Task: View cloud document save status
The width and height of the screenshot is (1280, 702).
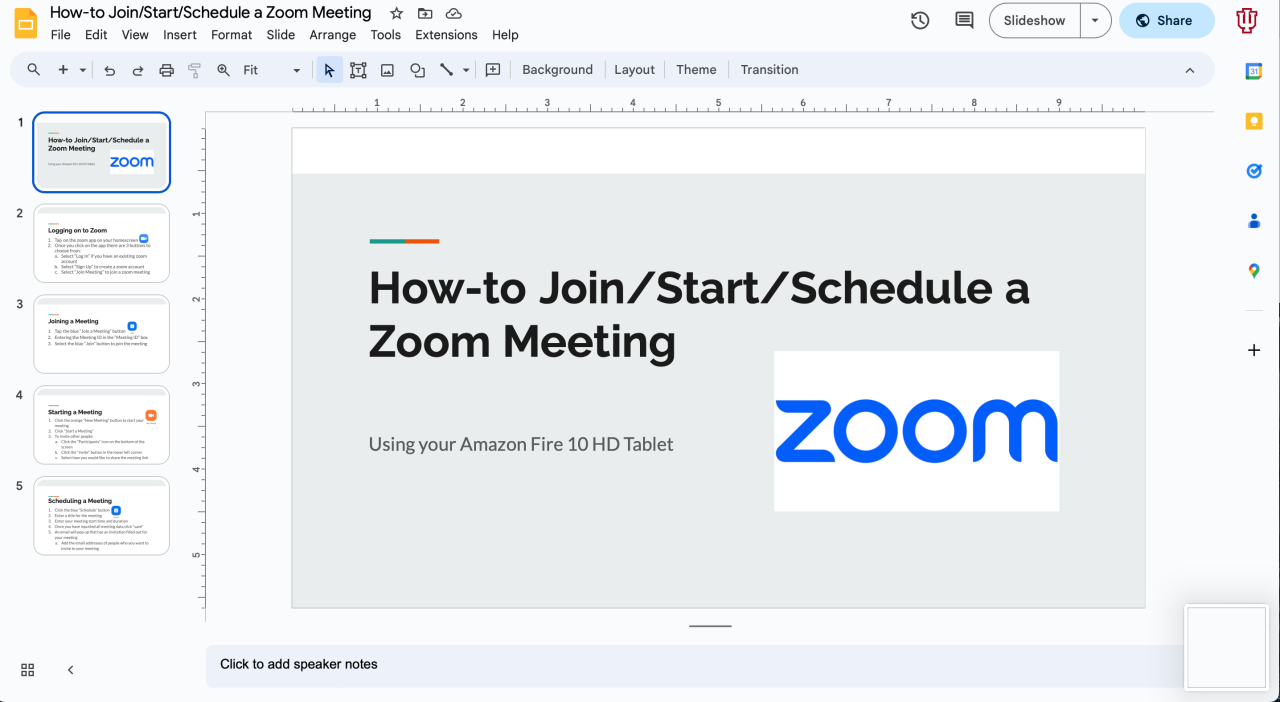Action: click(x=454, y=13)
